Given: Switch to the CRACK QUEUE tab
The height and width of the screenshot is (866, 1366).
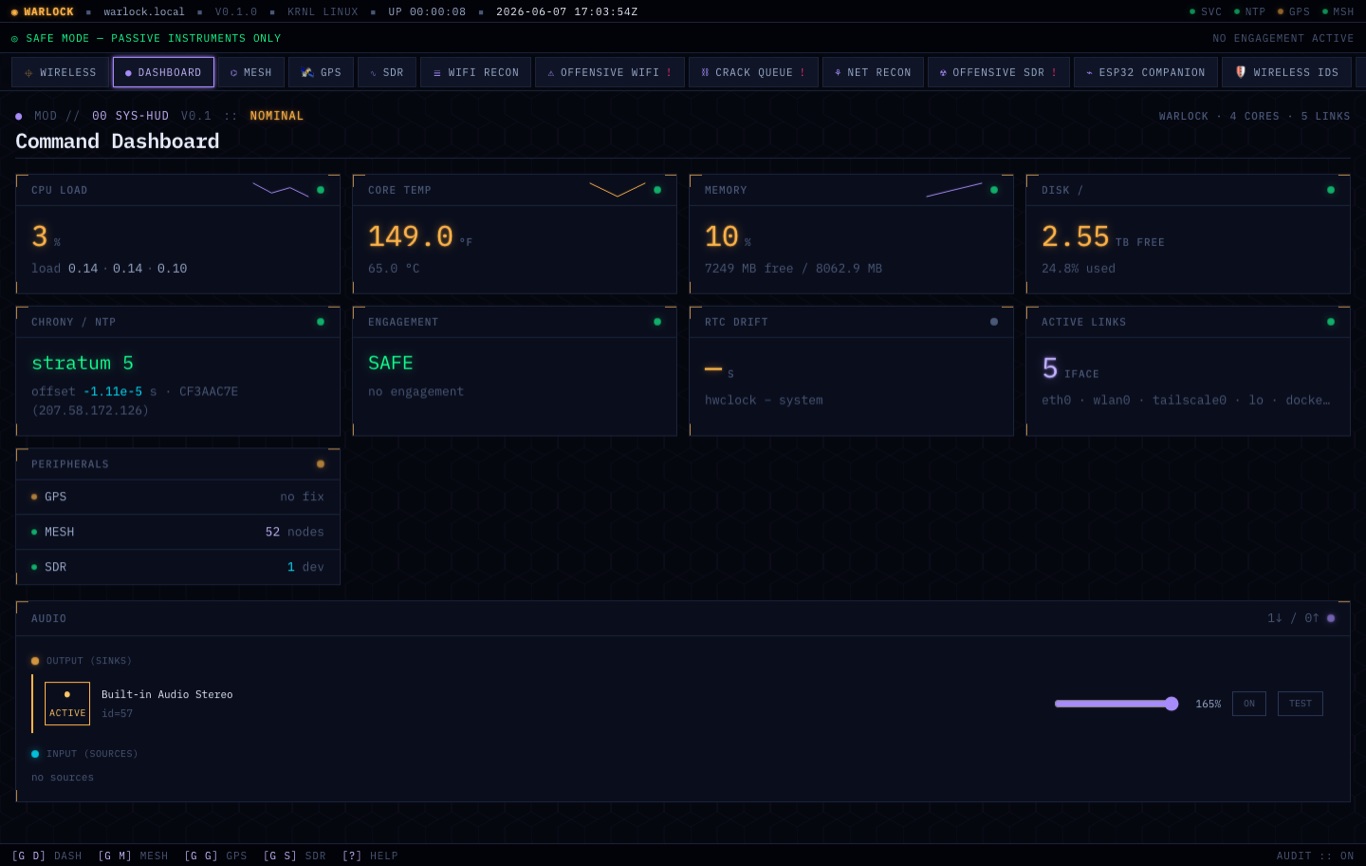Looking at the screenshot, I should [x=753, y=72].
